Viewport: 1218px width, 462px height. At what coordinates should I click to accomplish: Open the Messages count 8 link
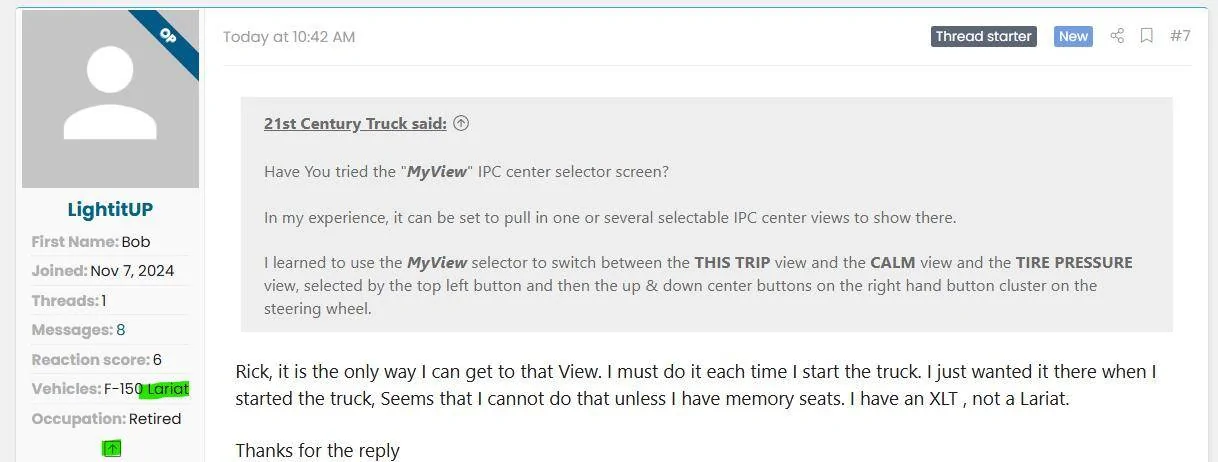(x=121, y=330)
